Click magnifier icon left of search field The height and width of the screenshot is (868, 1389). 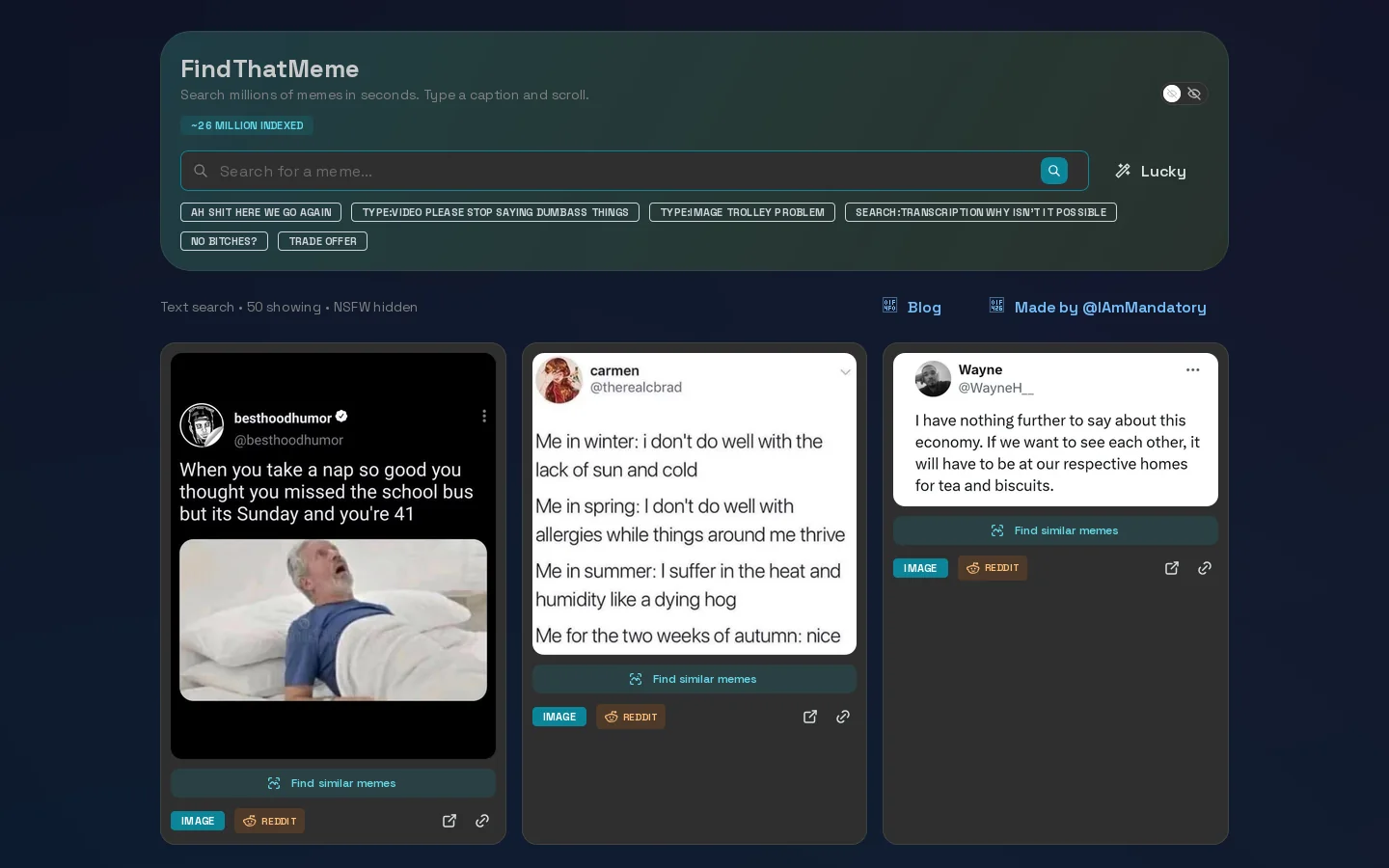tap(201, 171)
